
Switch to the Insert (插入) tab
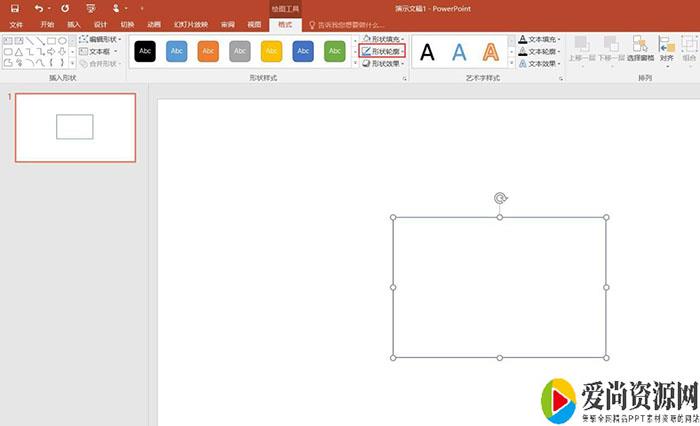pyautogui.click(x=74, y=24)
